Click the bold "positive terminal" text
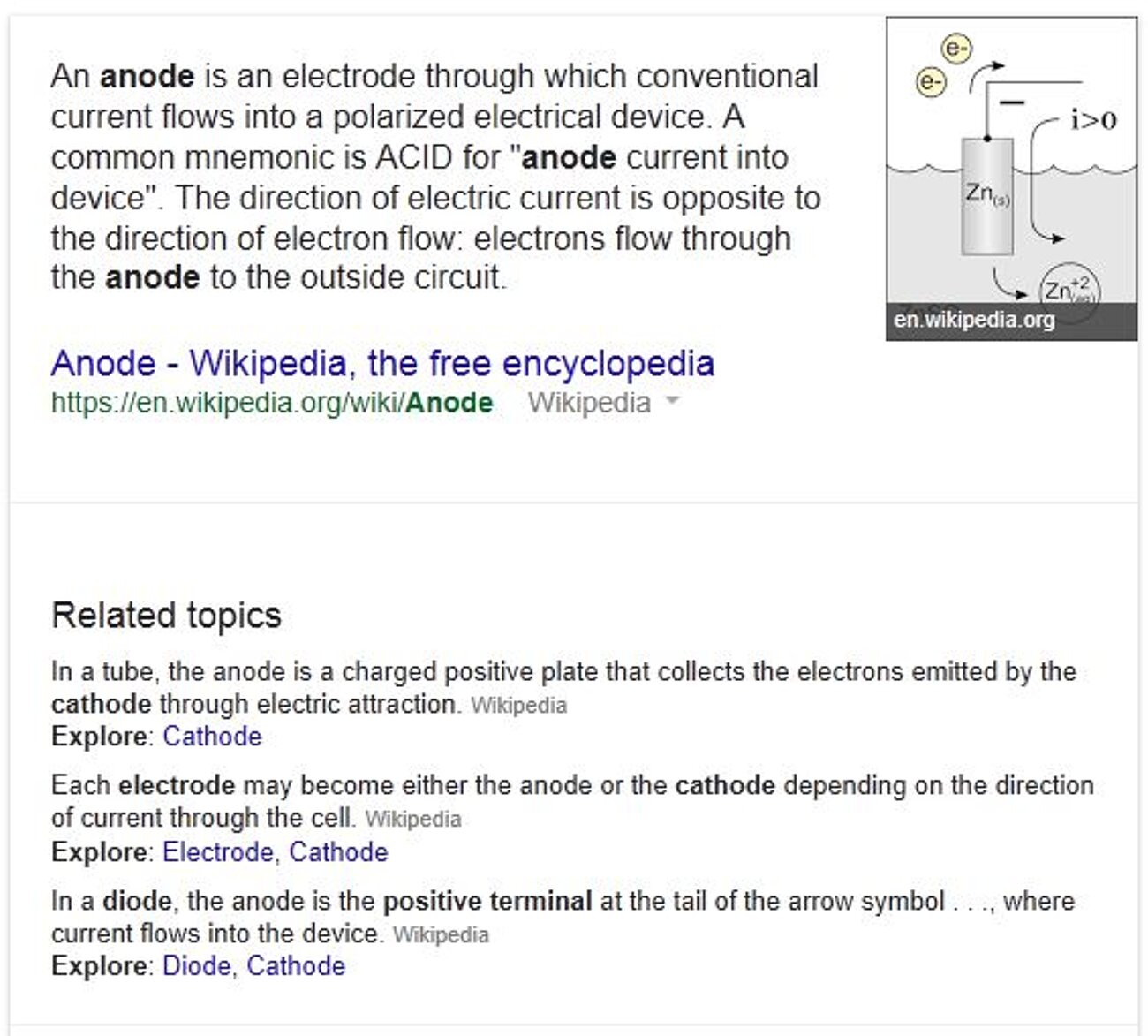This screenshot has width=1148, height=1036. click(487, 902)
